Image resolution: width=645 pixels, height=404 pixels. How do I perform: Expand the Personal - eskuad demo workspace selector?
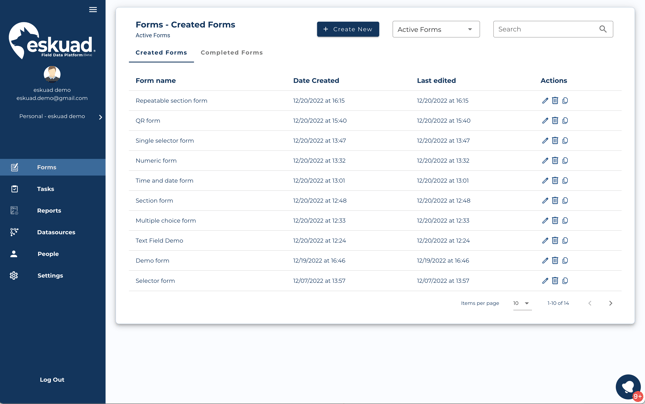(60, 117)
